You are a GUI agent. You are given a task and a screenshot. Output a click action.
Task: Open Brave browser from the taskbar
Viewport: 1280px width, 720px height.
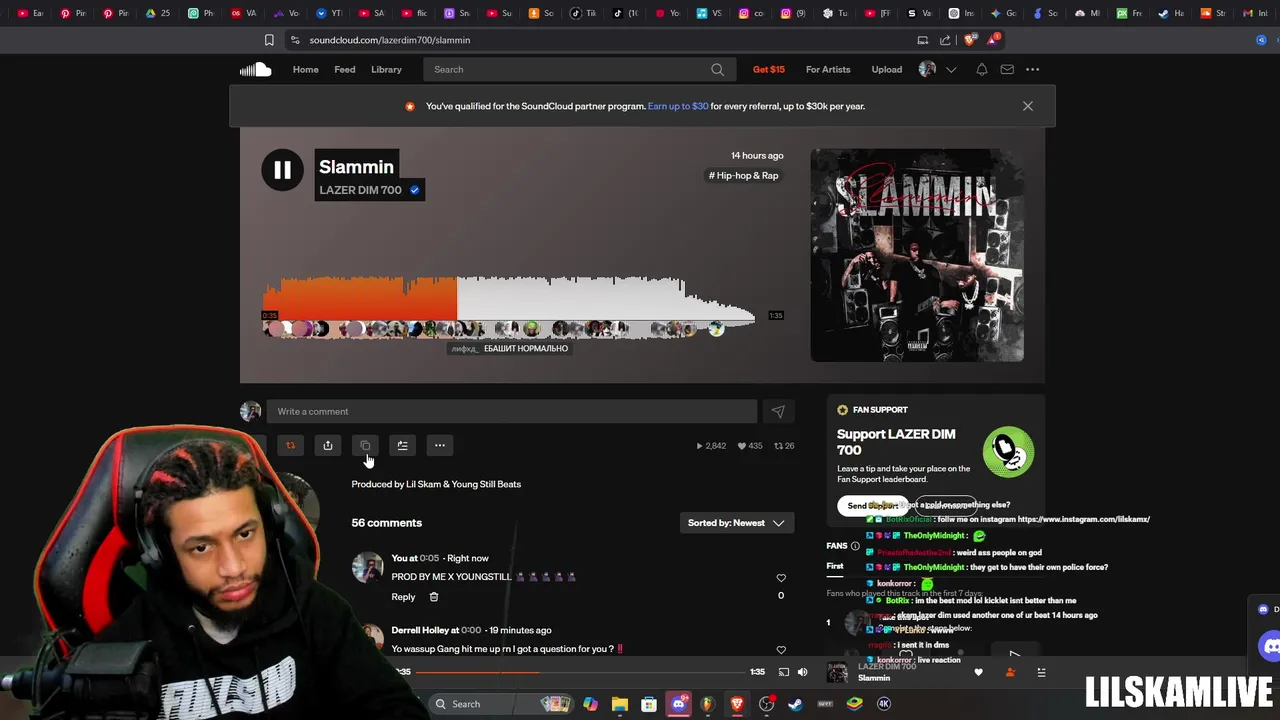[x=737, y=704]
